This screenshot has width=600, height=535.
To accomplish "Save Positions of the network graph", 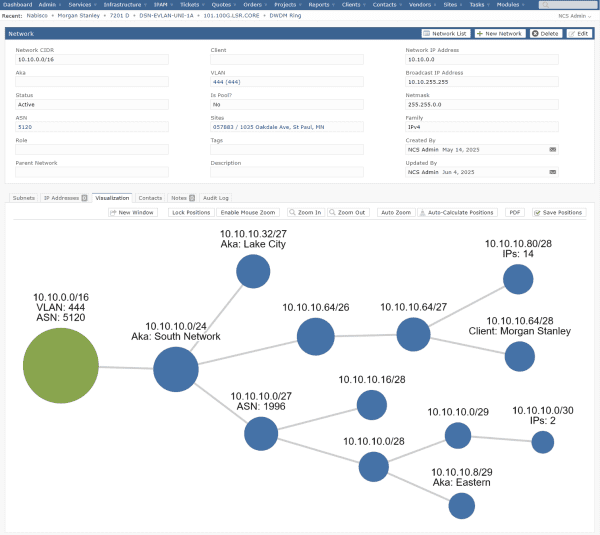I will click(559, 213).
